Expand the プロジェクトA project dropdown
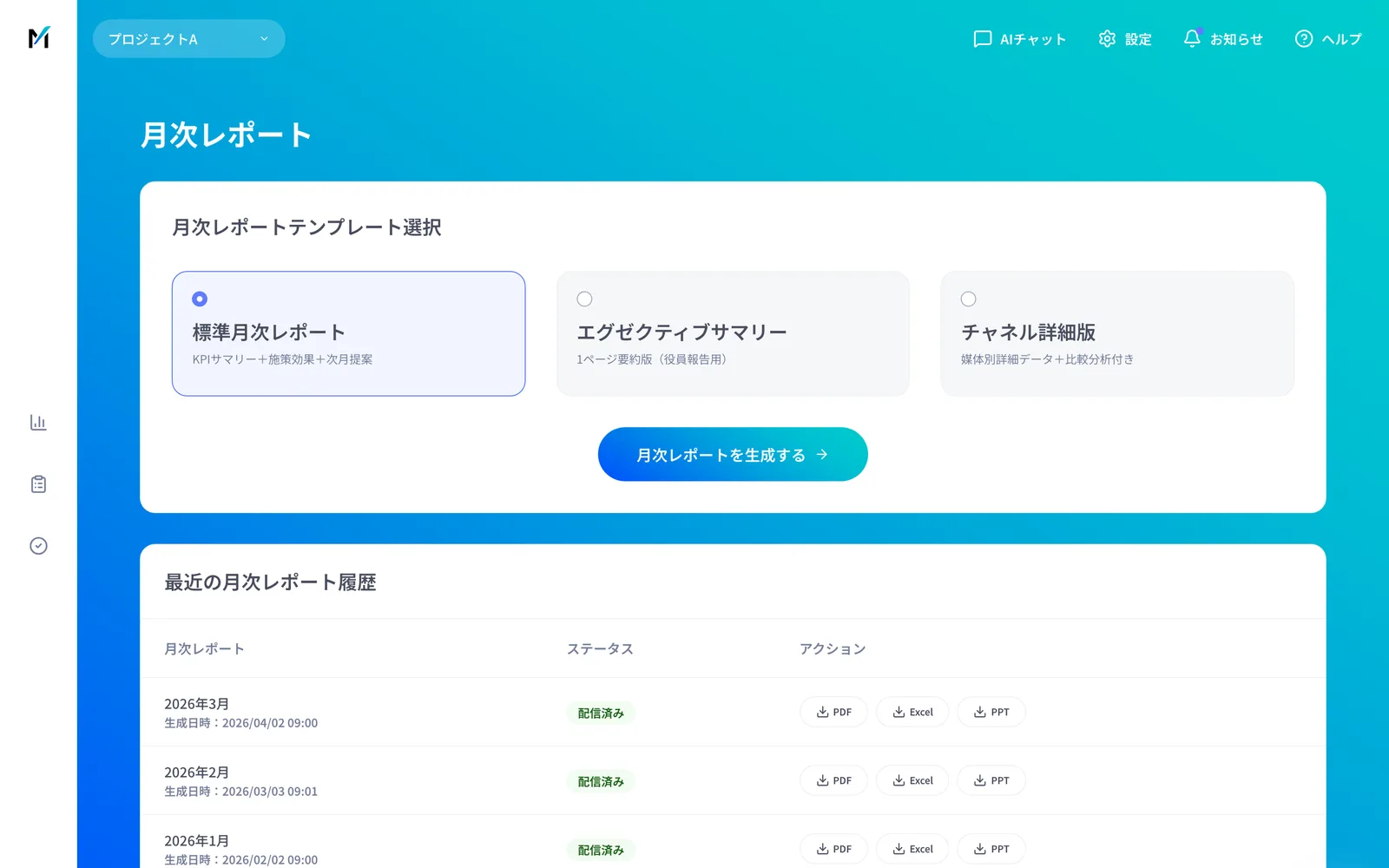Screen dimensions: 1389x868 [x=188, y=39]
